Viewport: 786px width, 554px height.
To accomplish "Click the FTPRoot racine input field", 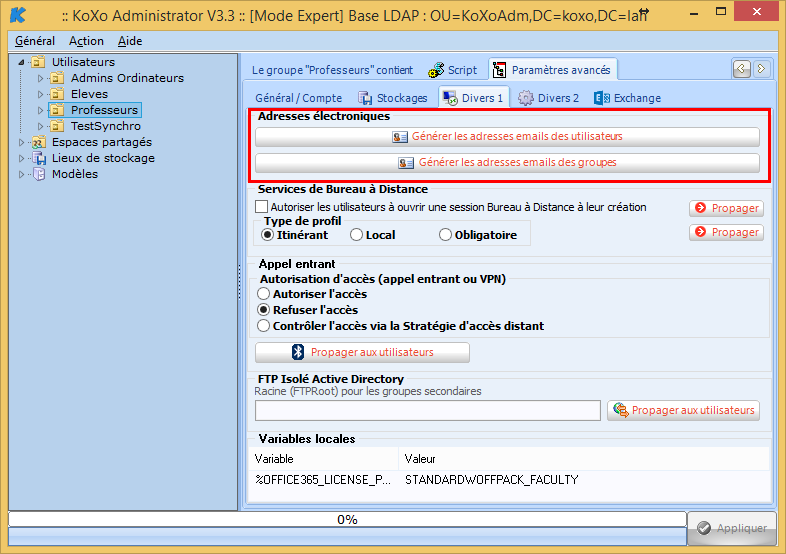I will point(428,410).
